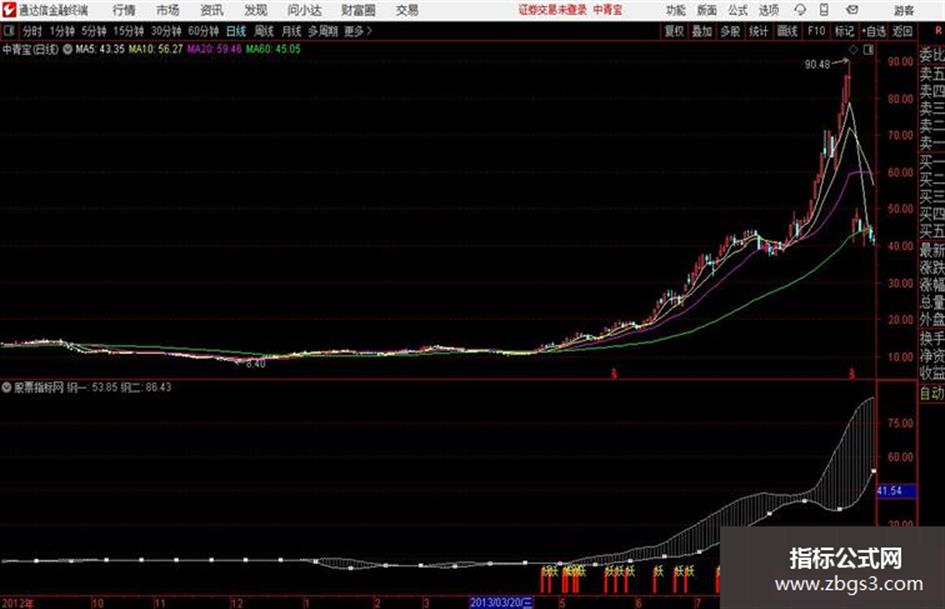Screen dimensions: 945x609
Task: Click the 2013/03/20 date marker on timeline
Action: point(501,602)
